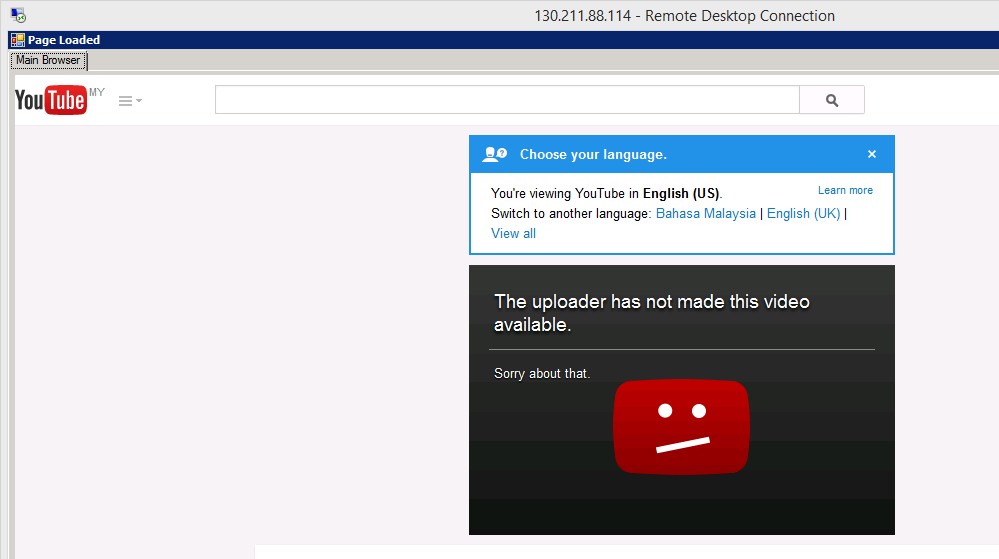Select the Main Browser tab
This screenshot has width=999, height=559.
click(x=48, y=61)
